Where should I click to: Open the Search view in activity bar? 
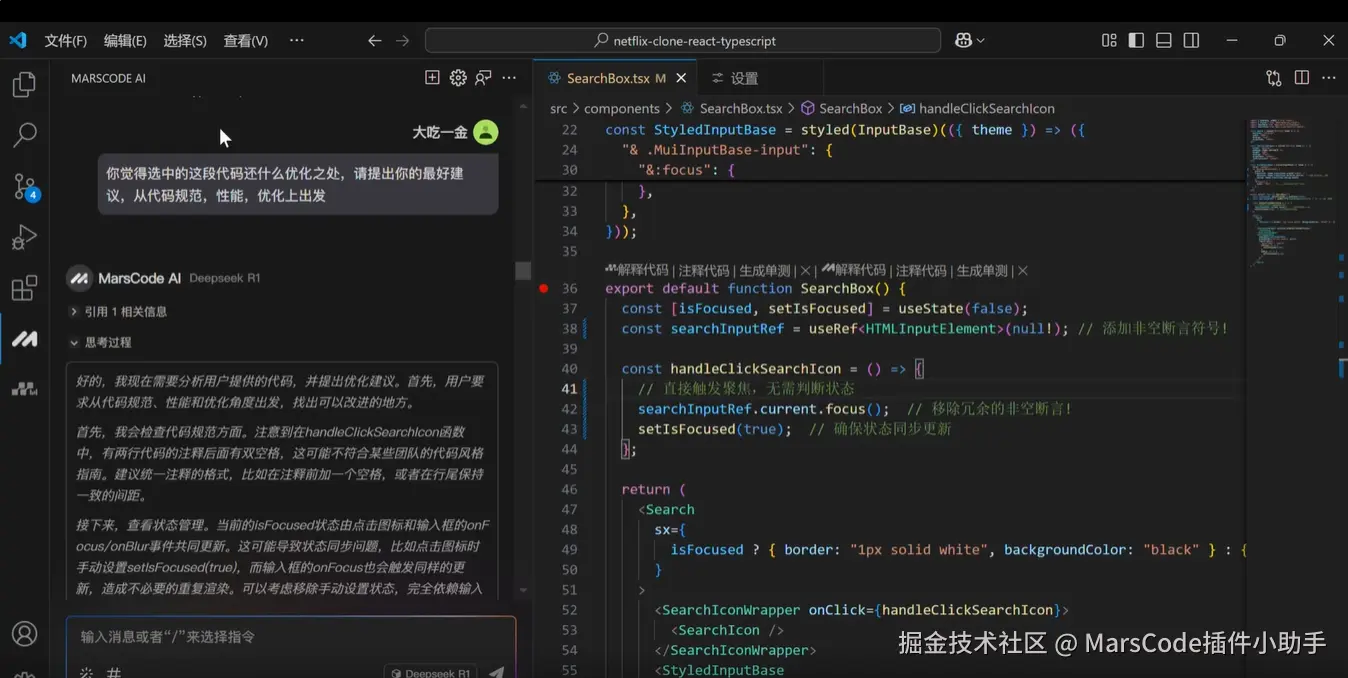24,135
